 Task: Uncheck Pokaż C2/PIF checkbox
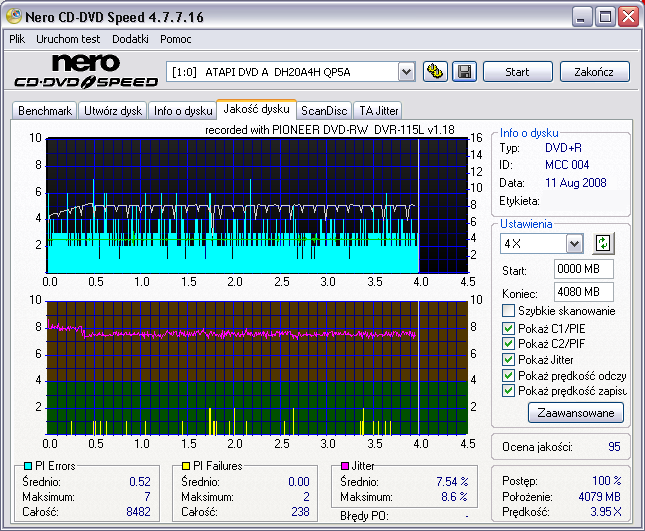click(x=508, y=343)
